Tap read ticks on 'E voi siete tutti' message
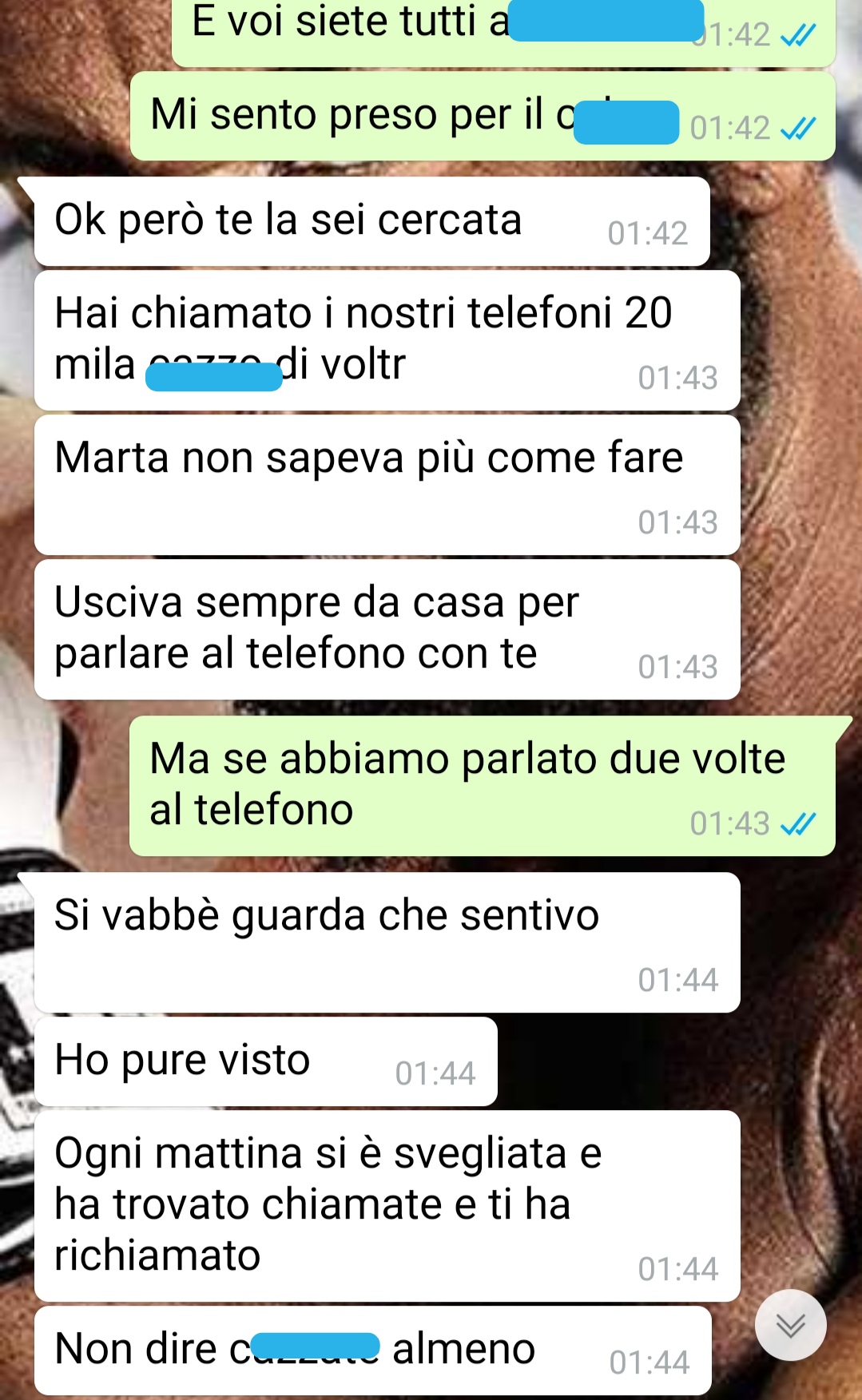The height and width of the screenshot is (1400, 862). point(798,34)
